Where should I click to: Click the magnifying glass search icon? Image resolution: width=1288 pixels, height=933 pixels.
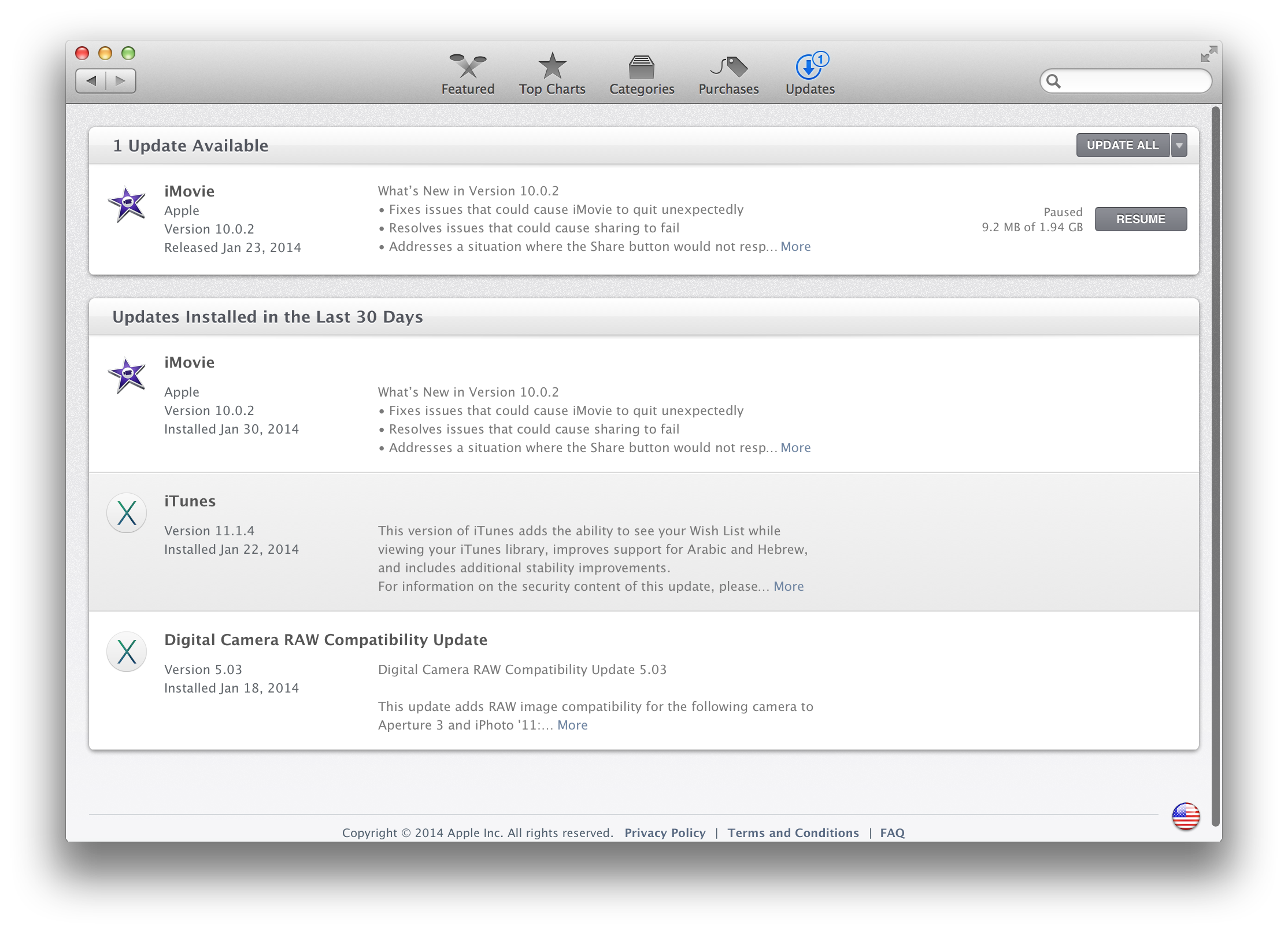pyautogui.click(x=1053, y=82)
